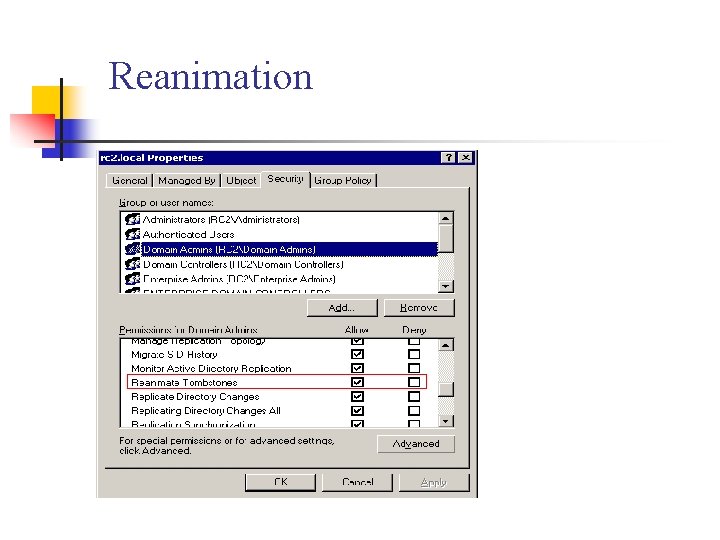Click the Cancel button
This screenshot has height=540, width=720.
[357, 482]
